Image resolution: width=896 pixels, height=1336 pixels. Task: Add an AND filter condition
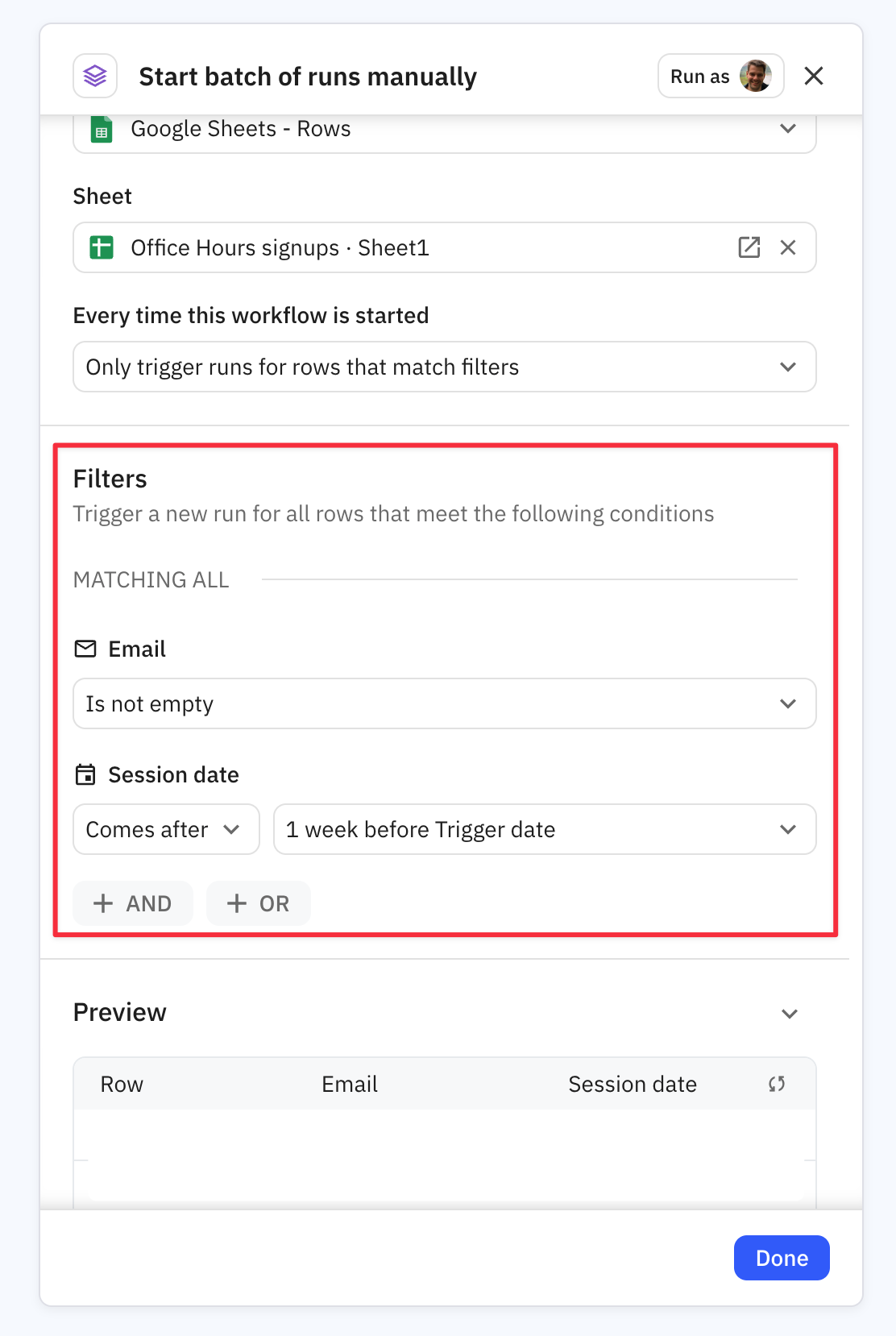133,903
